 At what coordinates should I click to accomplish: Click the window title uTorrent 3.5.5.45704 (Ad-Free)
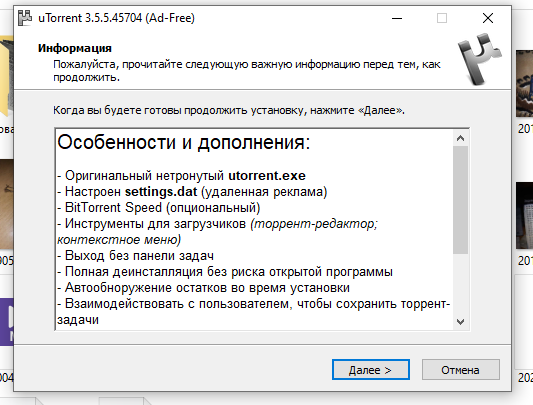click(117, 18)
